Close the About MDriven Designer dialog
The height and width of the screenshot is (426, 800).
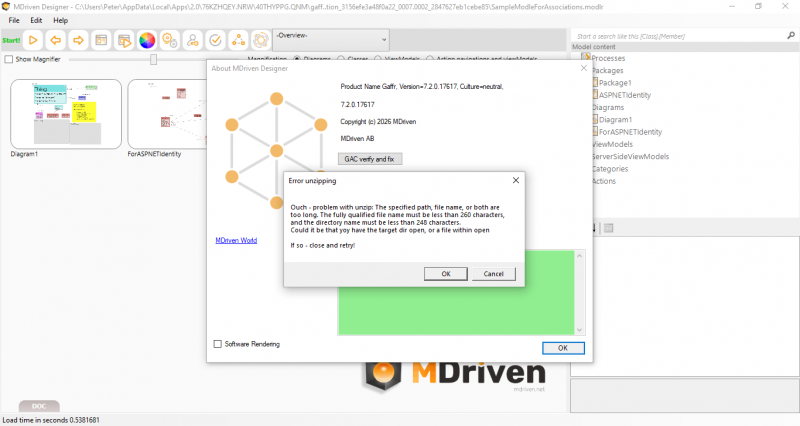(x=584, y=68)
